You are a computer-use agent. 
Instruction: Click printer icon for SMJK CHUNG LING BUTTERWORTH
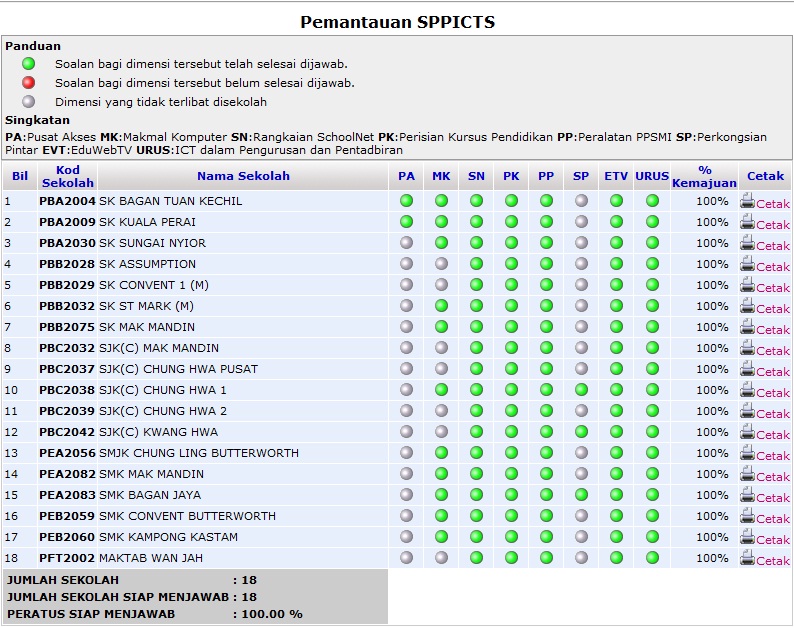747,453
